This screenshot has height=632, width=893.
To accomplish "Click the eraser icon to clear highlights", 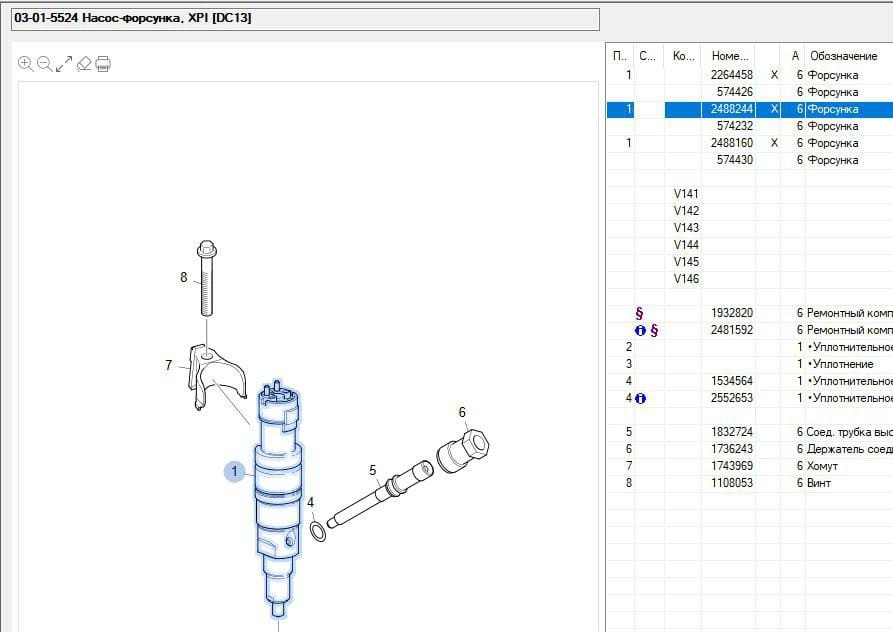I will coord(84,64).
